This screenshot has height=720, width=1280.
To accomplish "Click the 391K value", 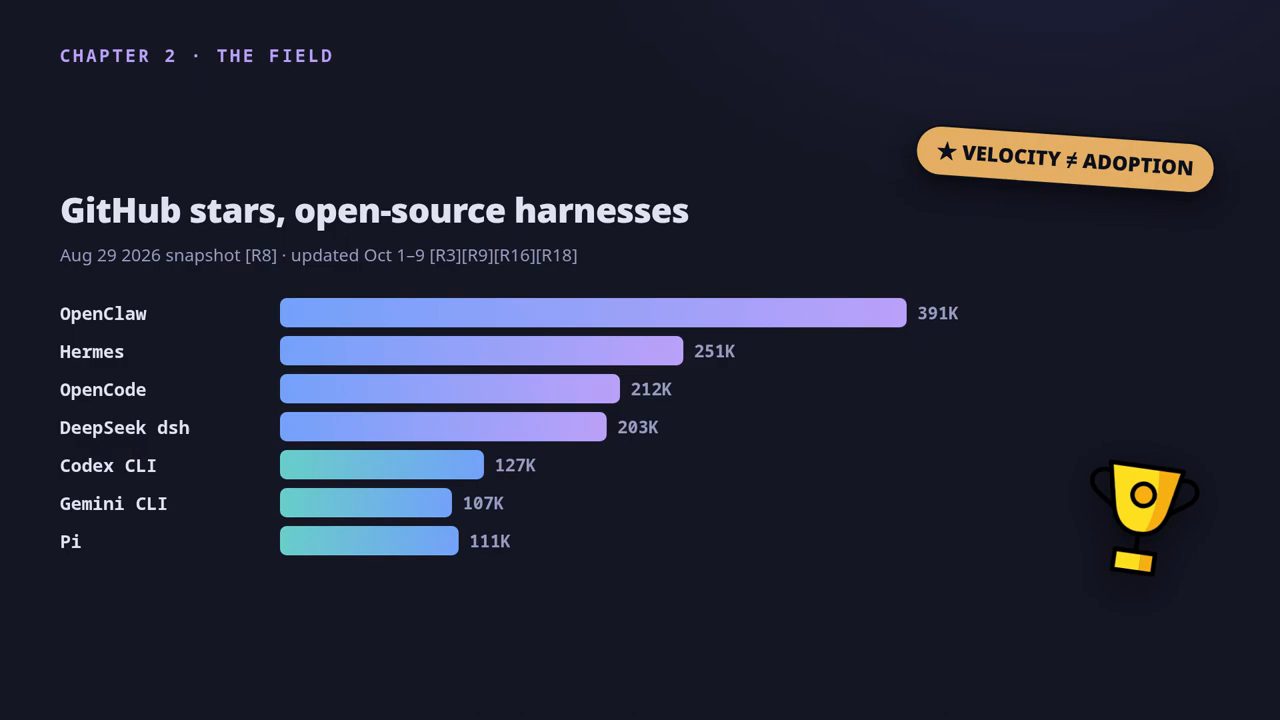I will (x=938, y=313).
